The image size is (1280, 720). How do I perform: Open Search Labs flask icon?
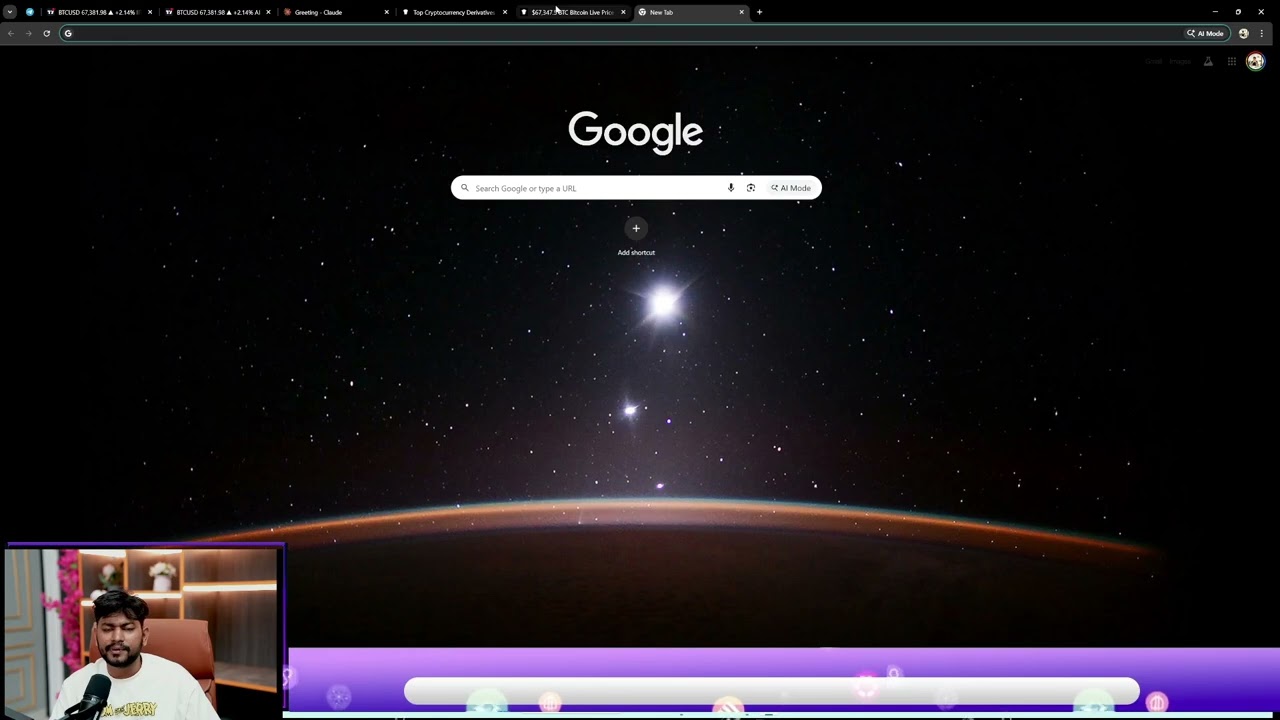pyautogui.click(x=1208, y=62)
